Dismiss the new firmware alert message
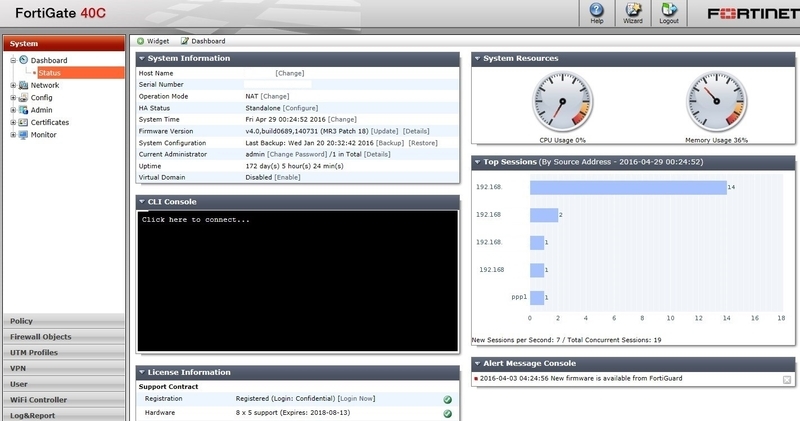Screen dimensions: 800x421 tap(787, 380)
